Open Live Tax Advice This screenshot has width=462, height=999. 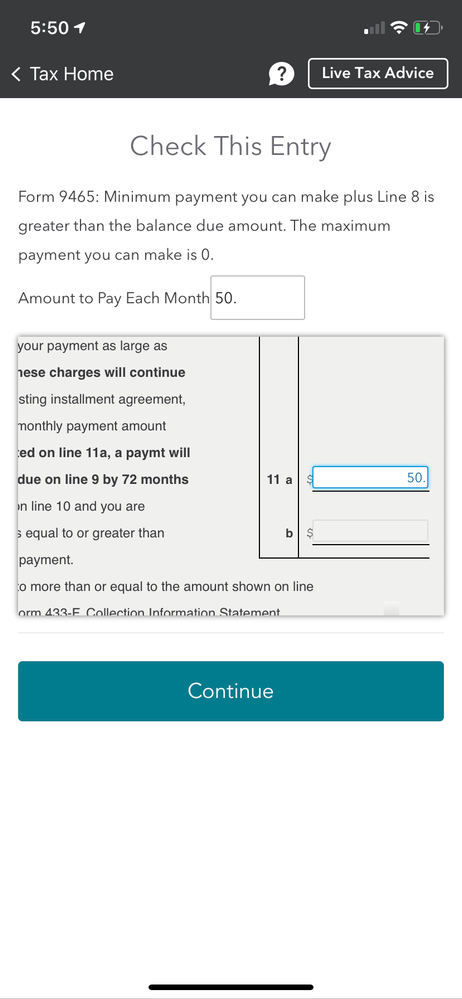[378, 73]
